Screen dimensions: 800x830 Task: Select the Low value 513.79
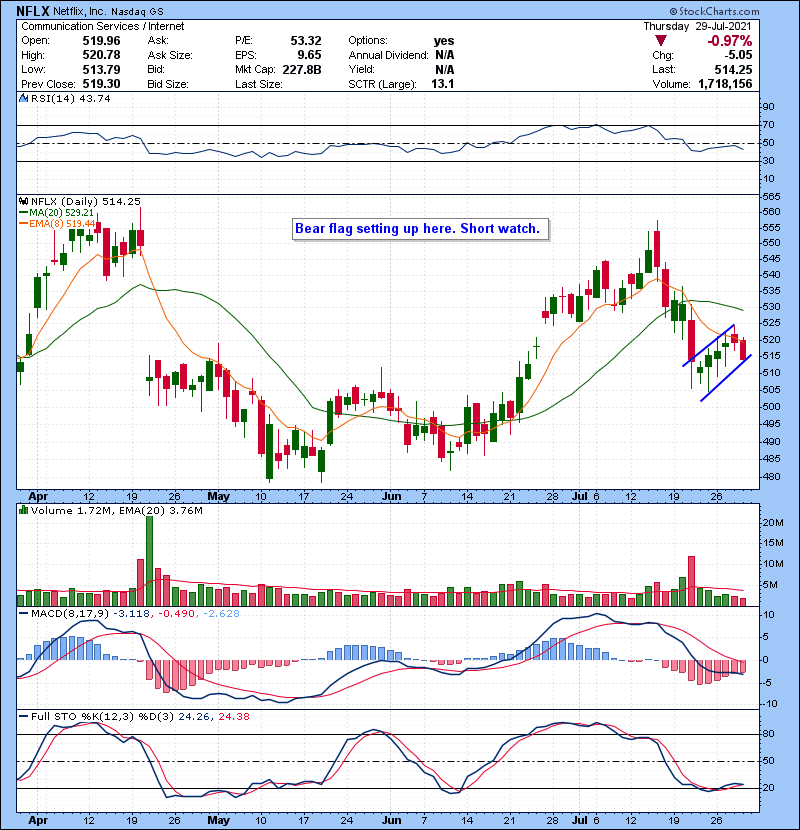tap(101, 69)
